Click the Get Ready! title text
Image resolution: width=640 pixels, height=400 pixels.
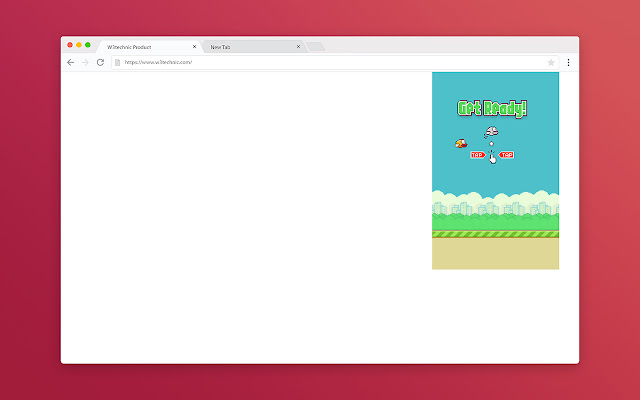[492, 109]
